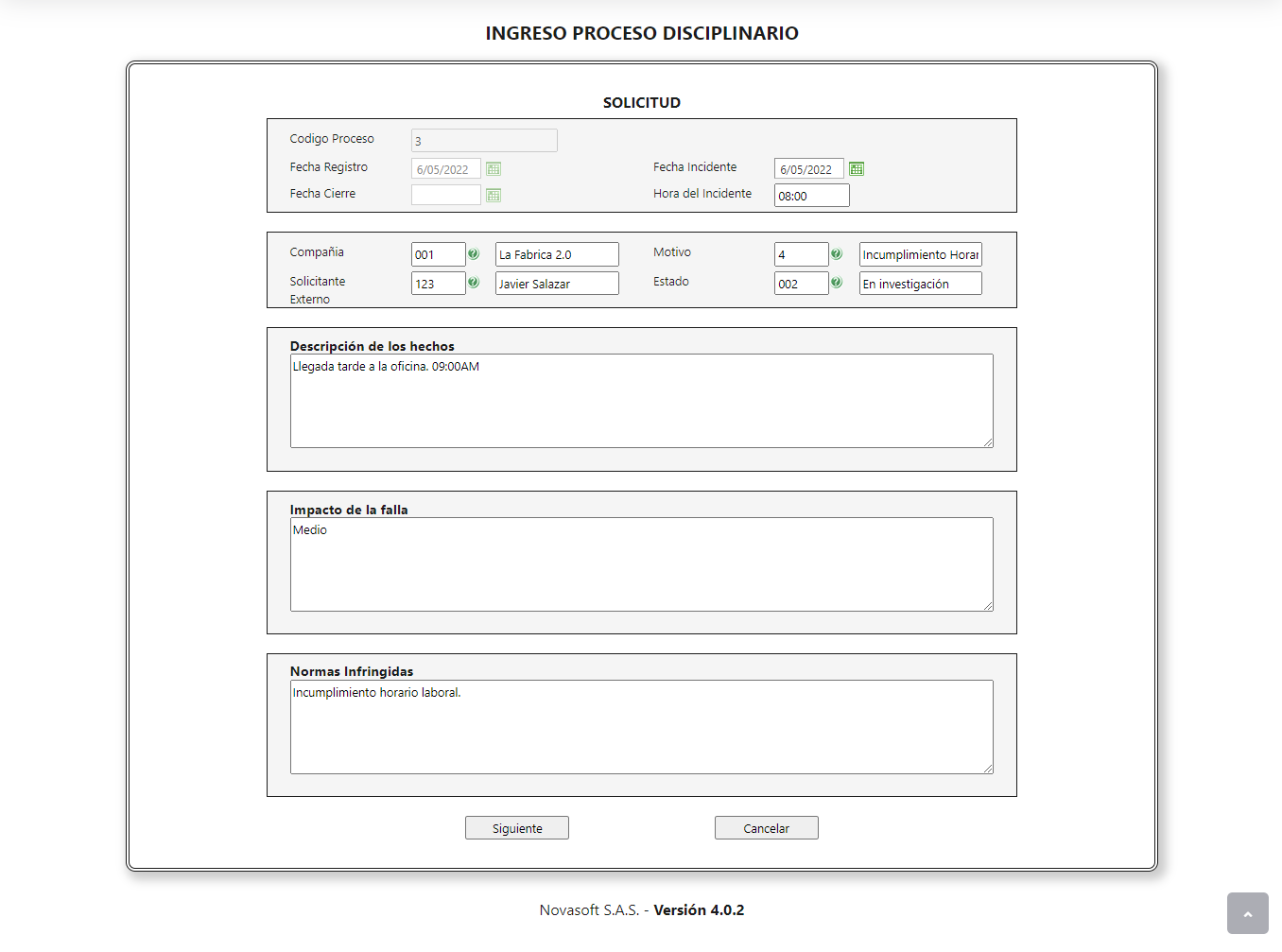Click the INGRESO PROCESO DISCIPLINARIO title

tap(642, 33)
